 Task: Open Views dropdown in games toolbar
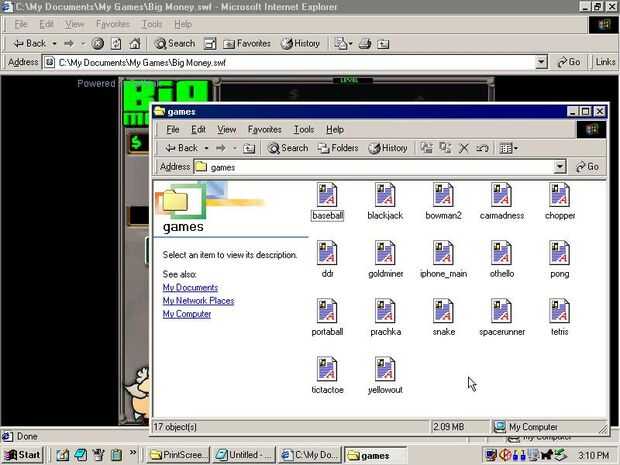[509, 148]
